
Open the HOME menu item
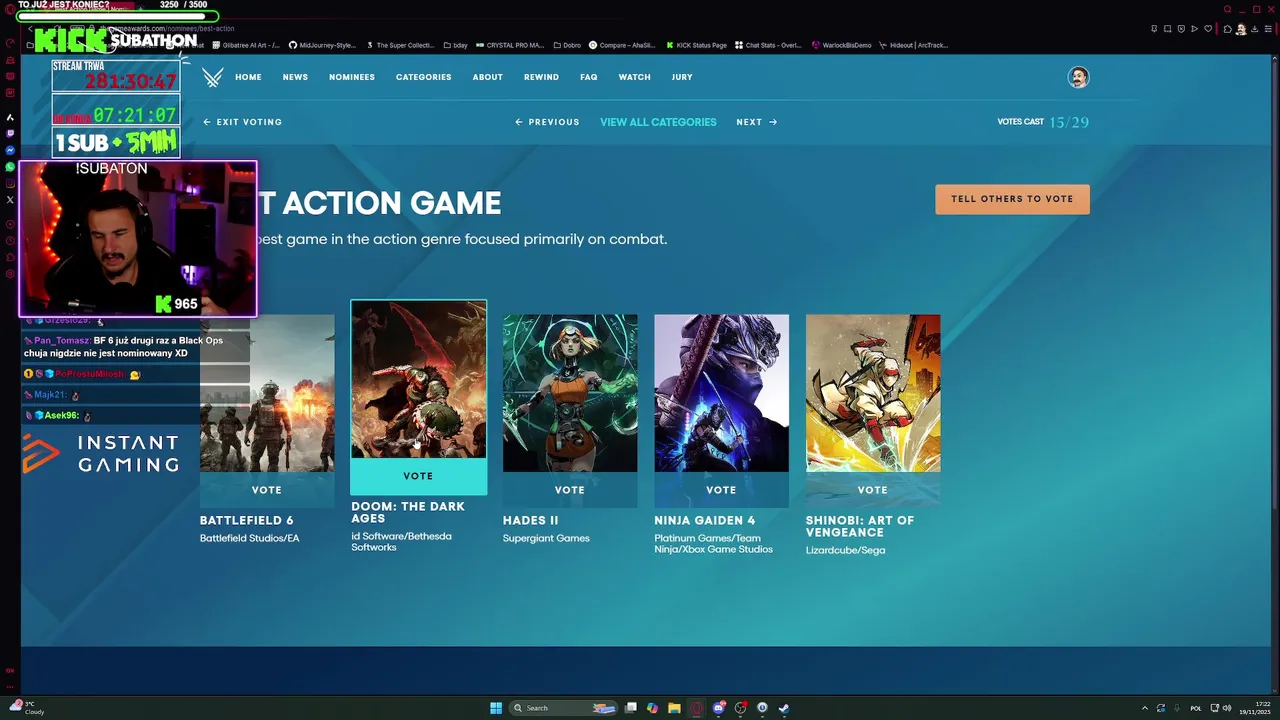(248, 77)
